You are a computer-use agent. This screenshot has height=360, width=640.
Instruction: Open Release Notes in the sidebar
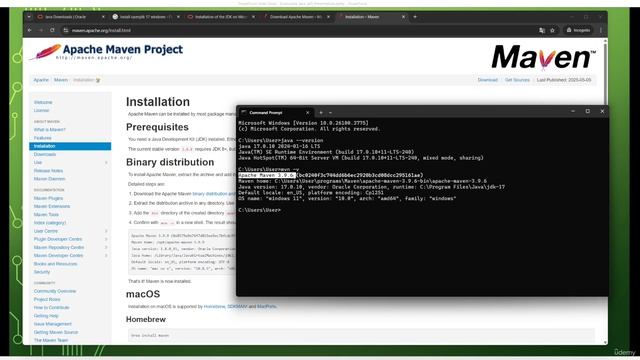click(x=48, y=171)
